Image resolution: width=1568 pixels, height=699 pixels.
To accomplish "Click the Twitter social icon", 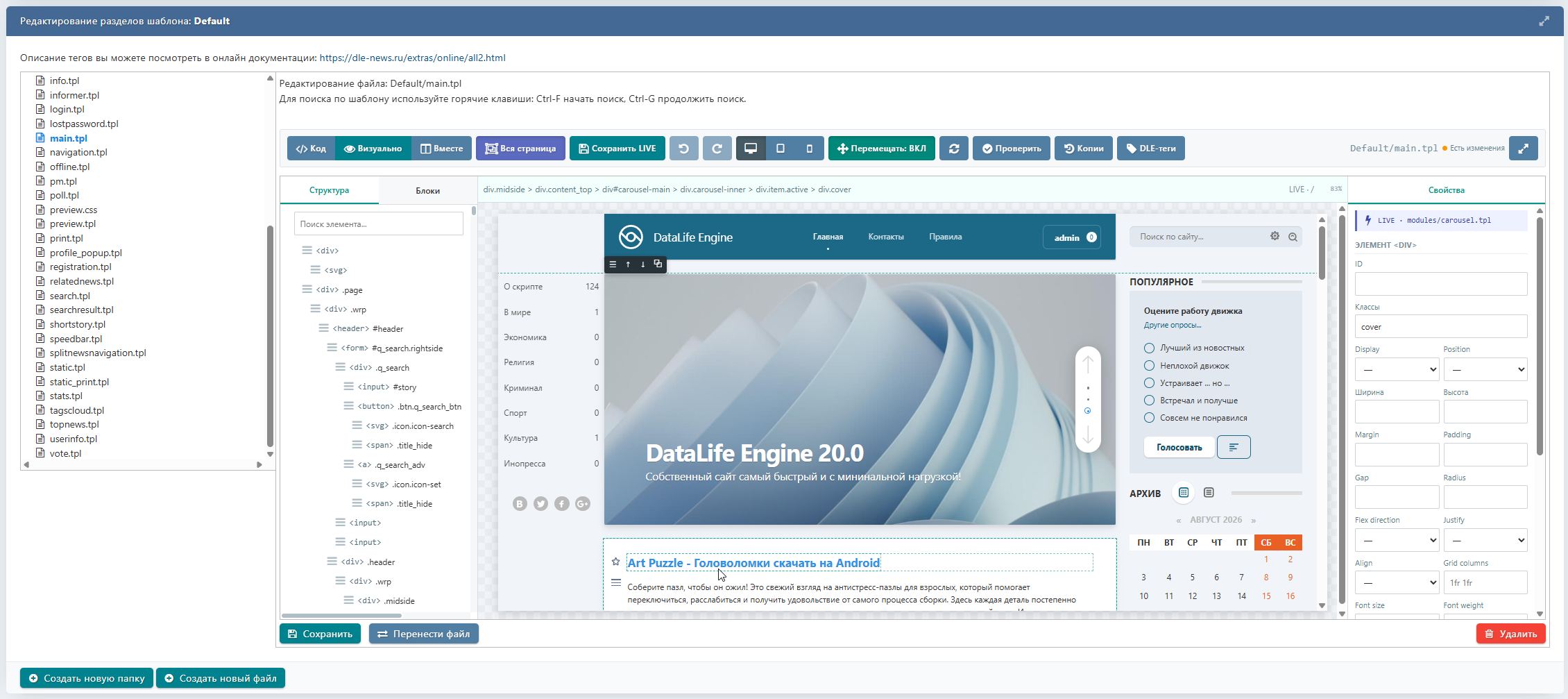I will click(540, 504).
